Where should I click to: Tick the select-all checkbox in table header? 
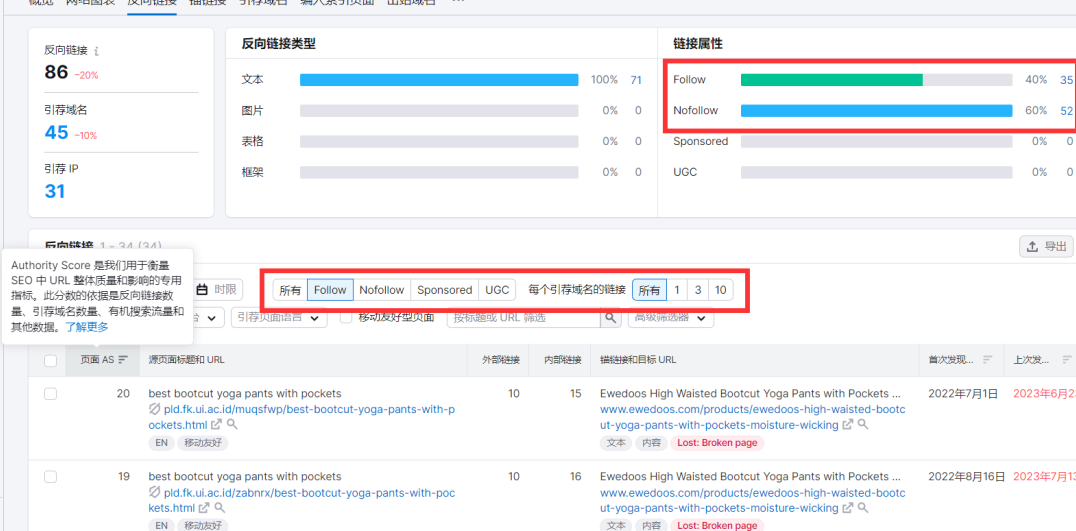point(51,360)
